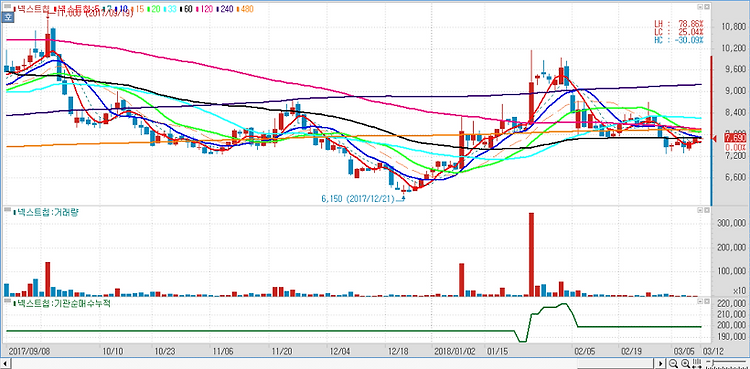Select the 15 moving average legend
750x369 pixels.
(x=139, y=9)
